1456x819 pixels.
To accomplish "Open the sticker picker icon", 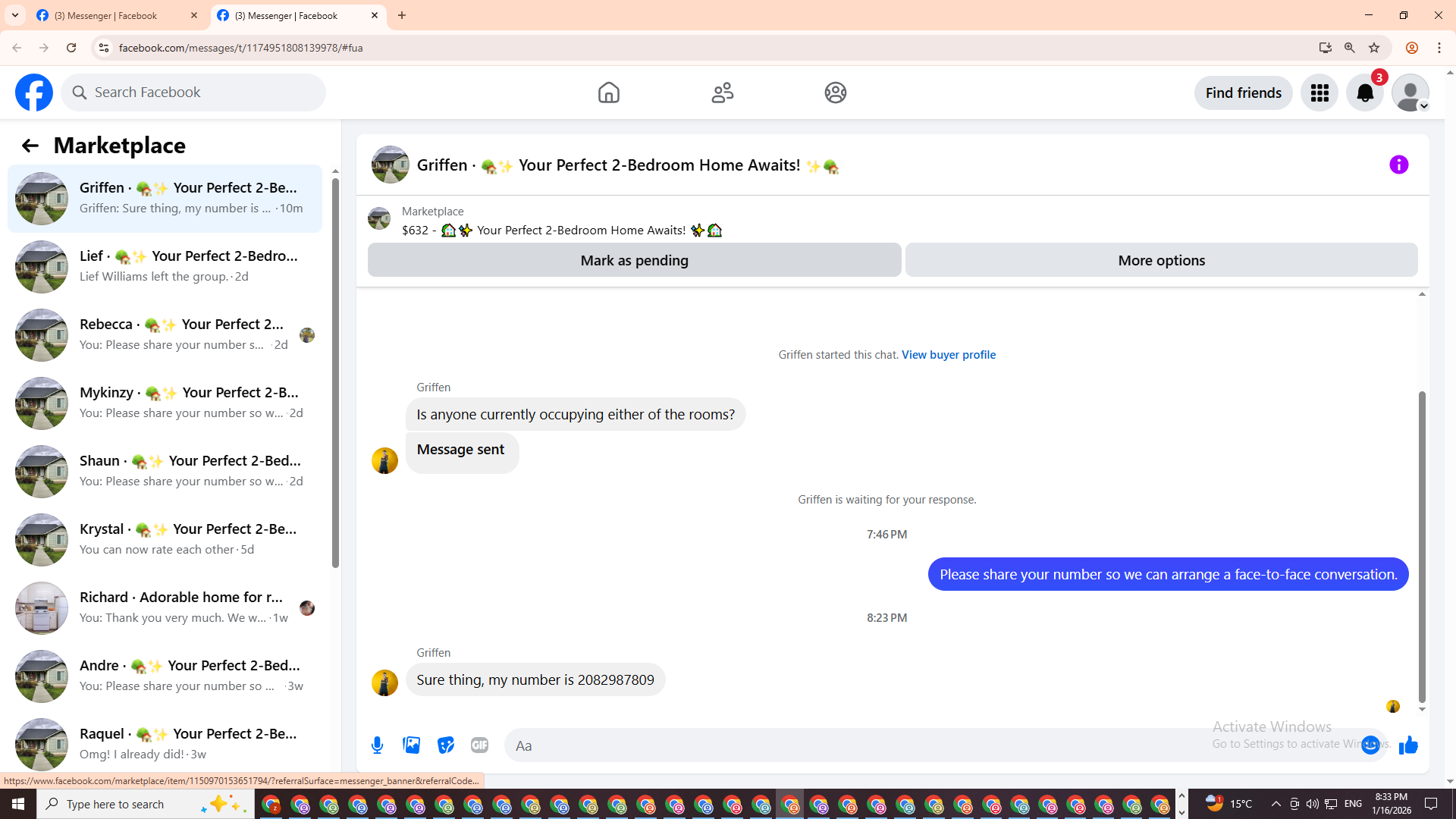I will (446, 745).
